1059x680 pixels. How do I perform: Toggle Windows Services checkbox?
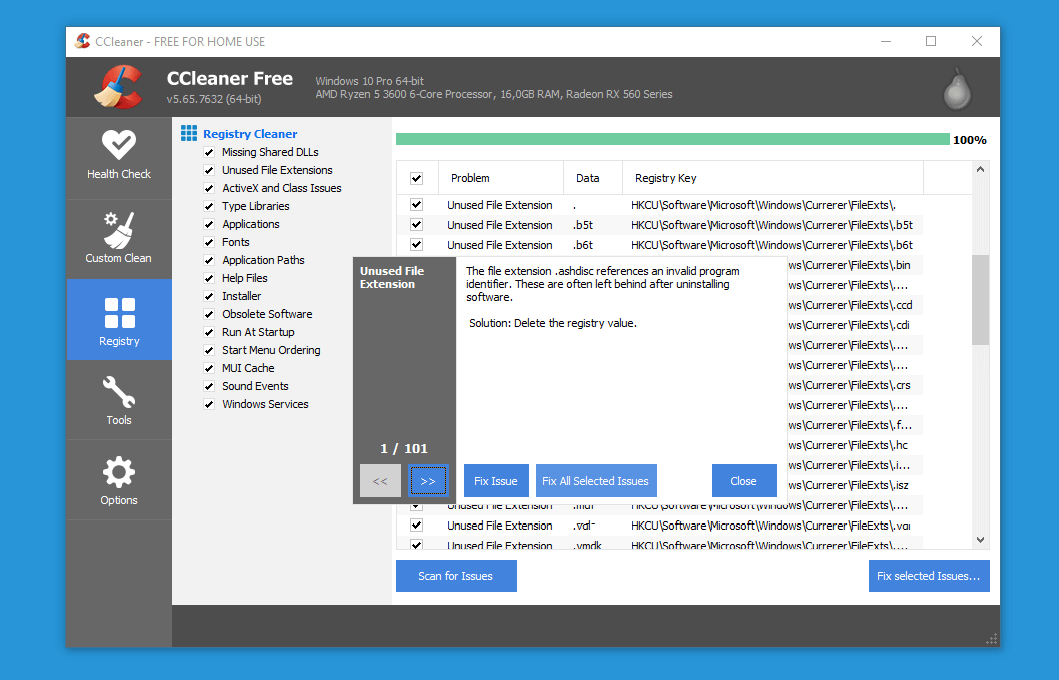click(209, 404)
